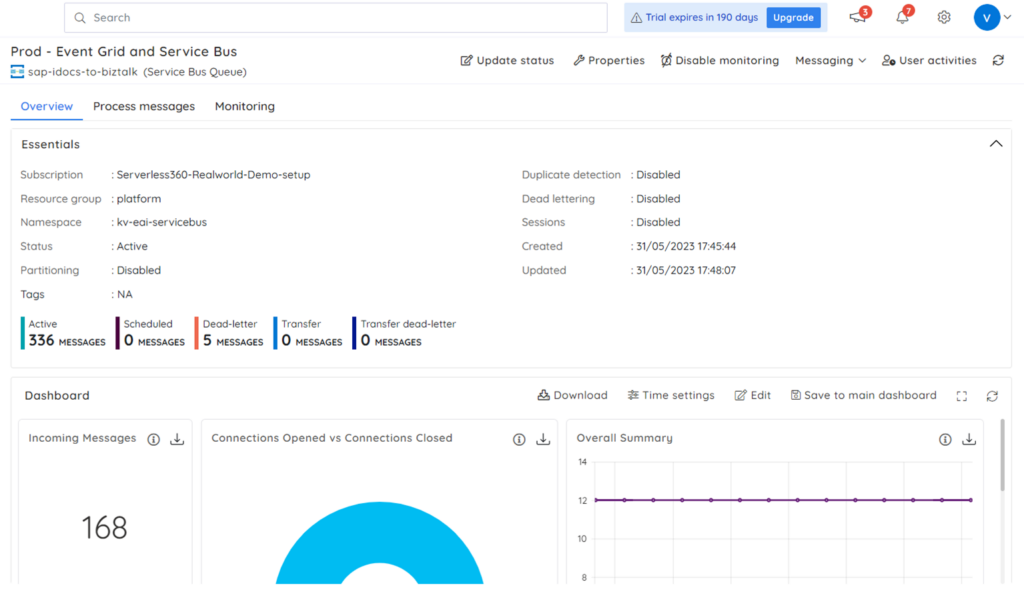1024x594 pixels.
Task: Open the notifications bell with 7 alerts
Action: [901, 17]
